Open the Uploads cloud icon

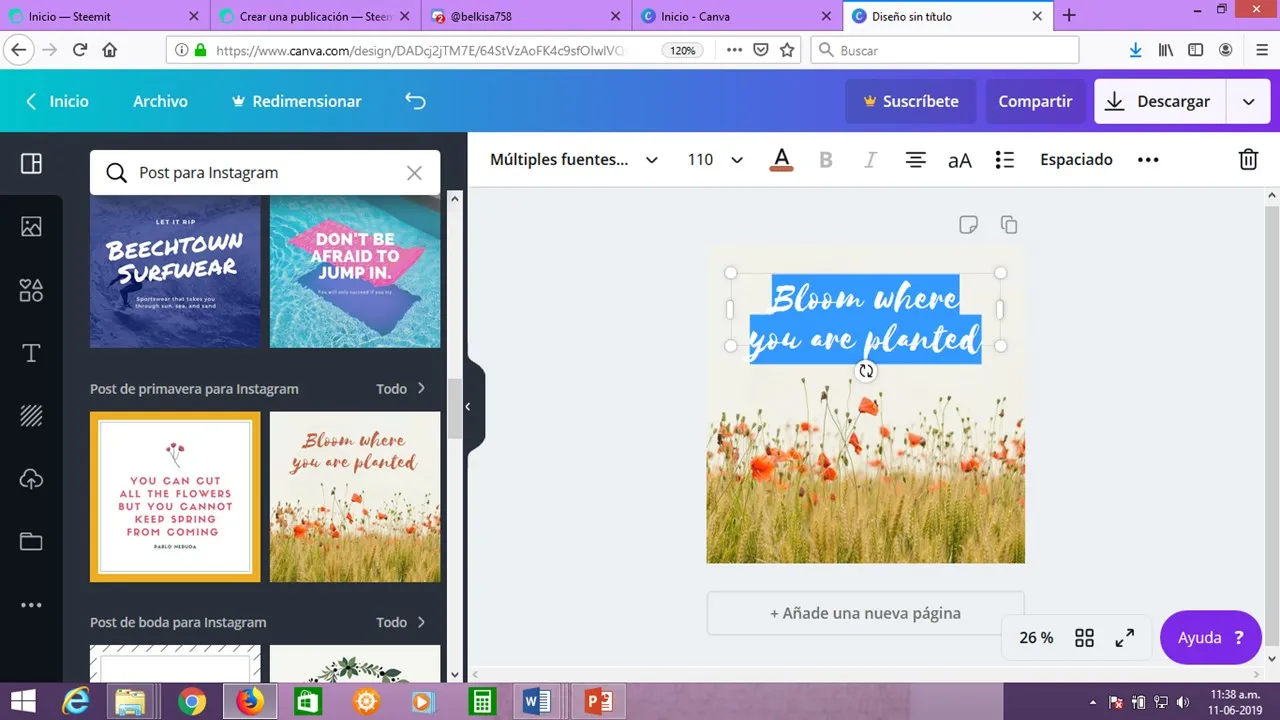tap(31, 479)
